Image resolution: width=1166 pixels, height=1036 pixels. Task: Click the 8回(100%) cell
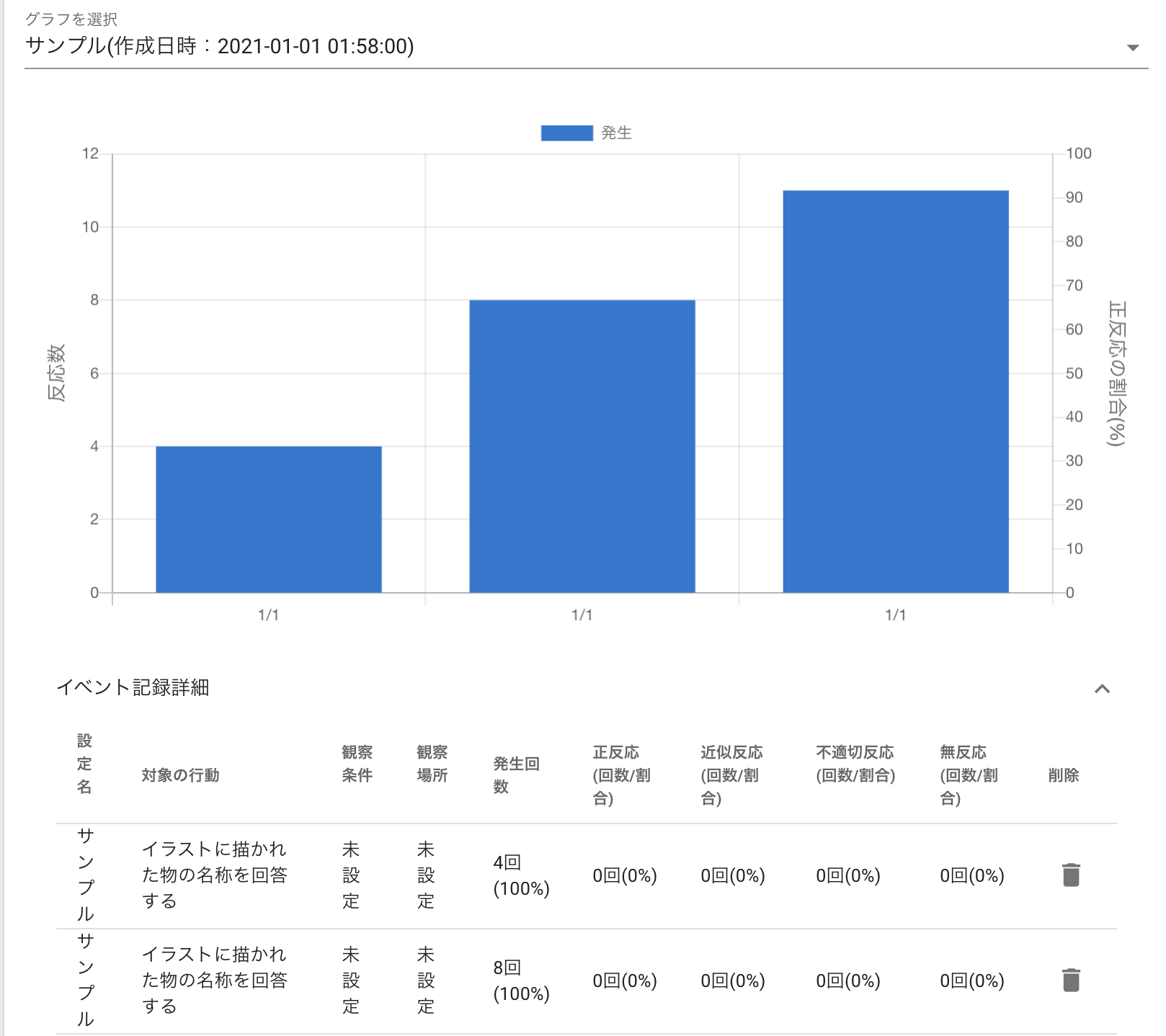521,981
